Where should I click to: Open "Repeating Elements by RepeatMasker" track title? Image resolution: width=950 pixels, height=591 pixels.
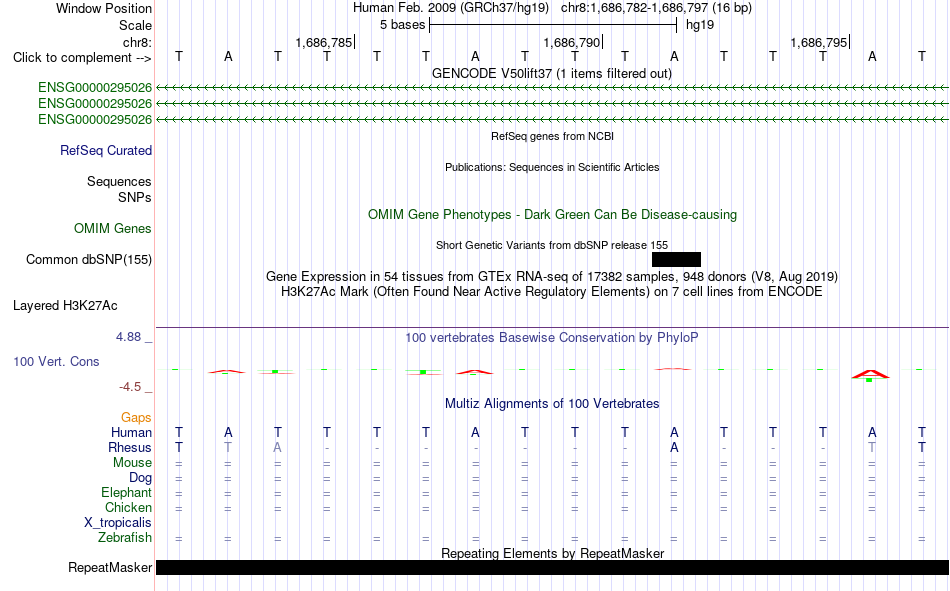pos(552,553)
